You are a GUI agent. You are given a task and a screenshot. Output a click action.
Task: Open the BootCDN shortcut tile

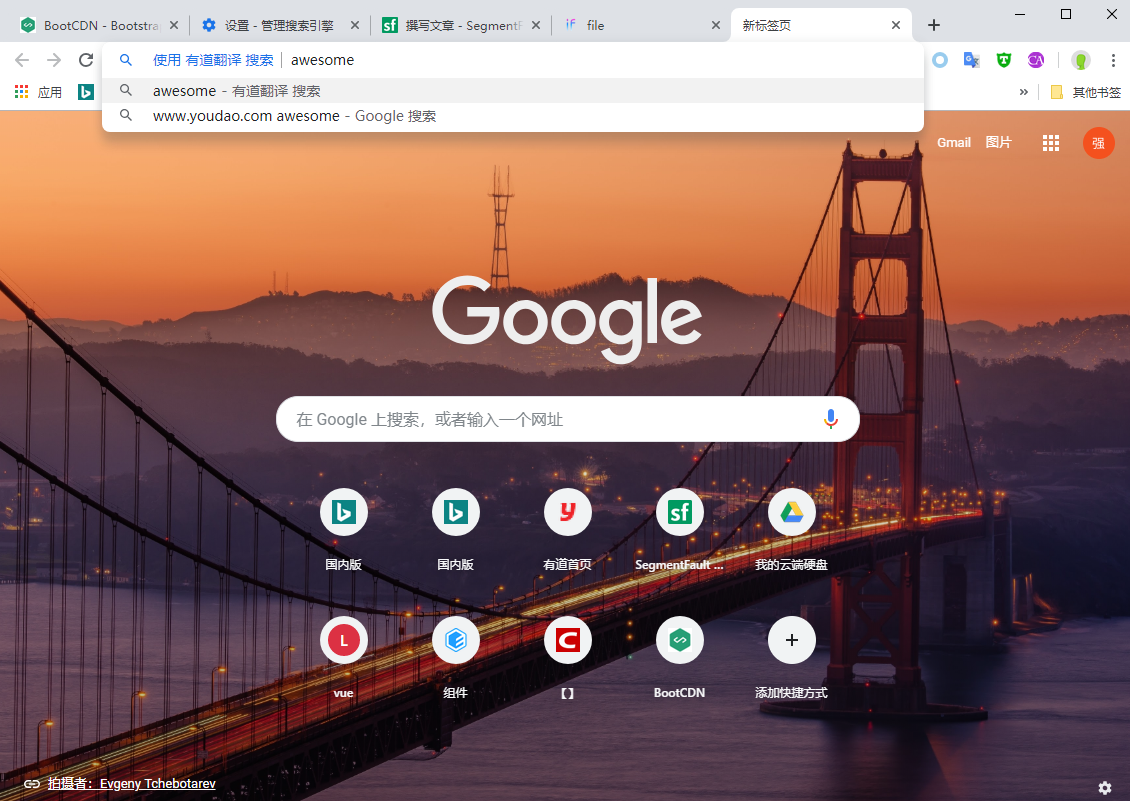(x=679, y=641)
